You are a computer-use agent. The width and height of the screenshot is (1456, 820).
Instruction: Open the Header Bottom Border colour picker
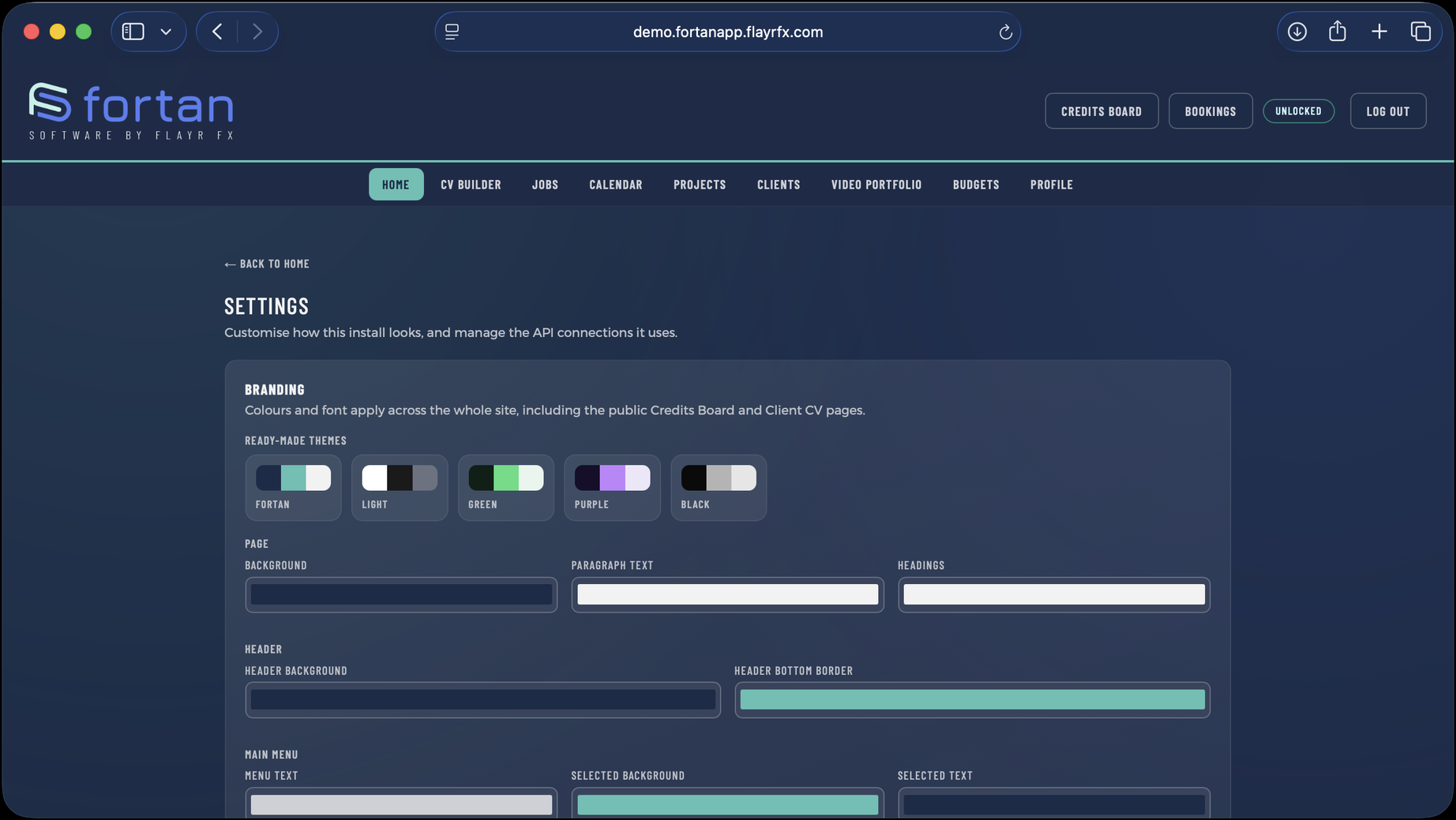(972, 700)
